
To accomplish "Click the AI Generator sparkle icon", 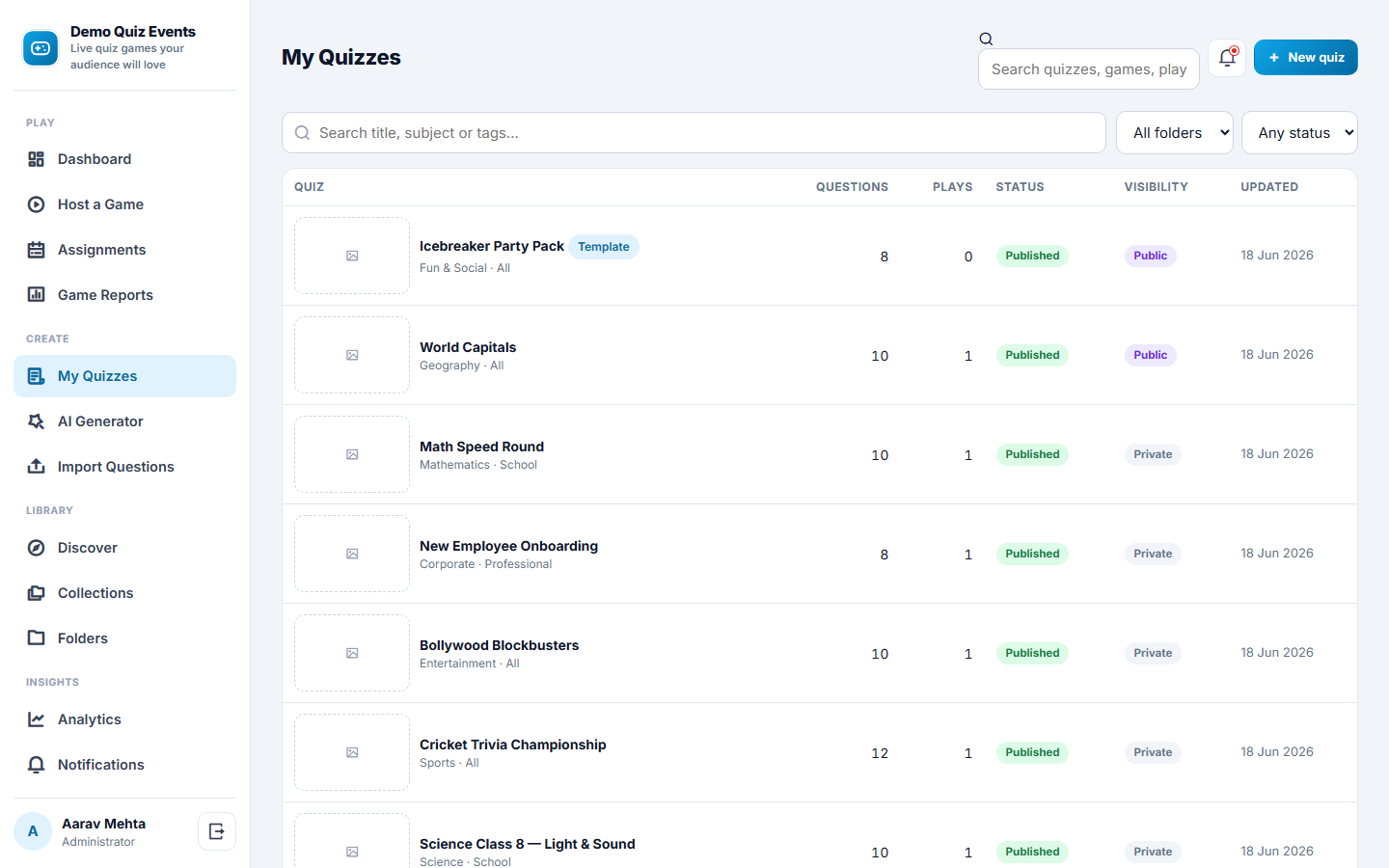I will tap(36, 421).
